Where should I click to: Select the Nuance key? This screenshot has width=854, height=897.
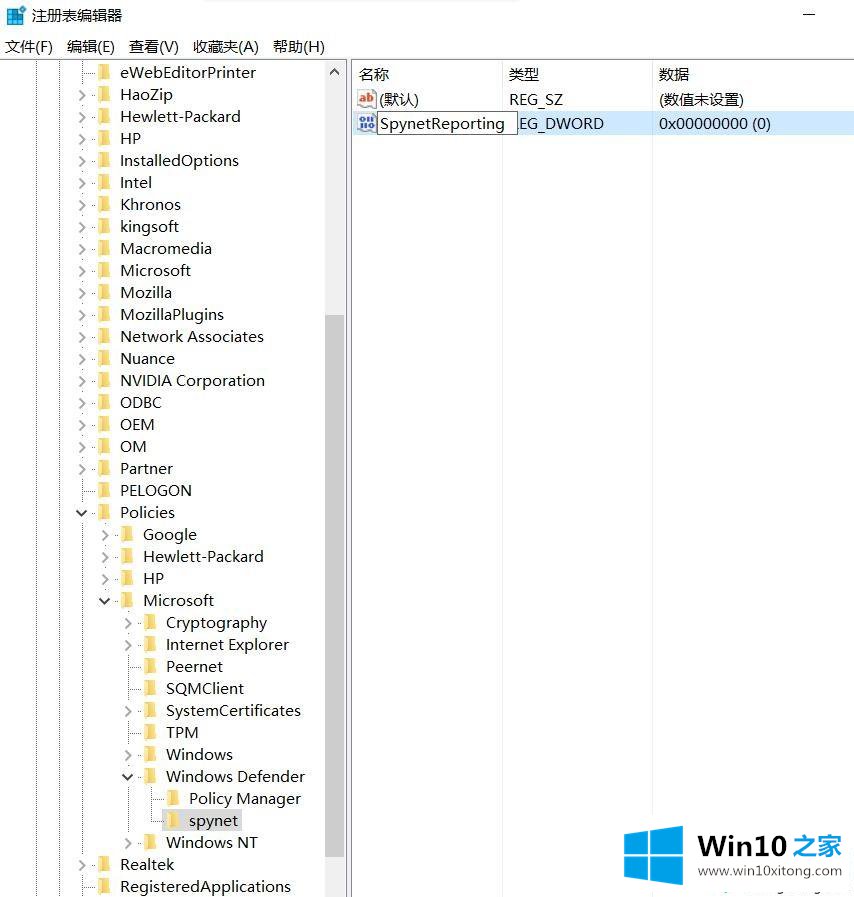point(147,359)
